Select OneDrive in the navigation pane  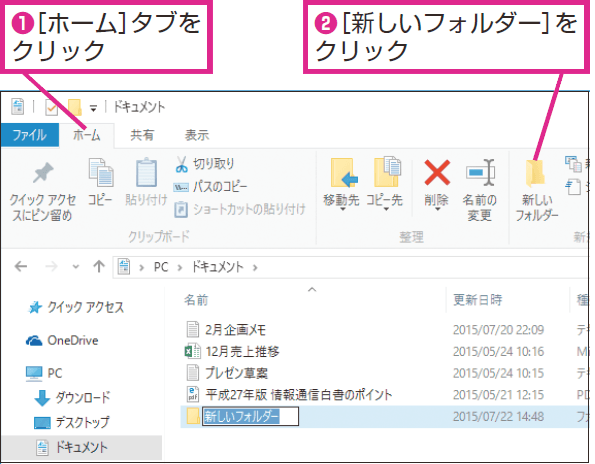pos(62,340)
